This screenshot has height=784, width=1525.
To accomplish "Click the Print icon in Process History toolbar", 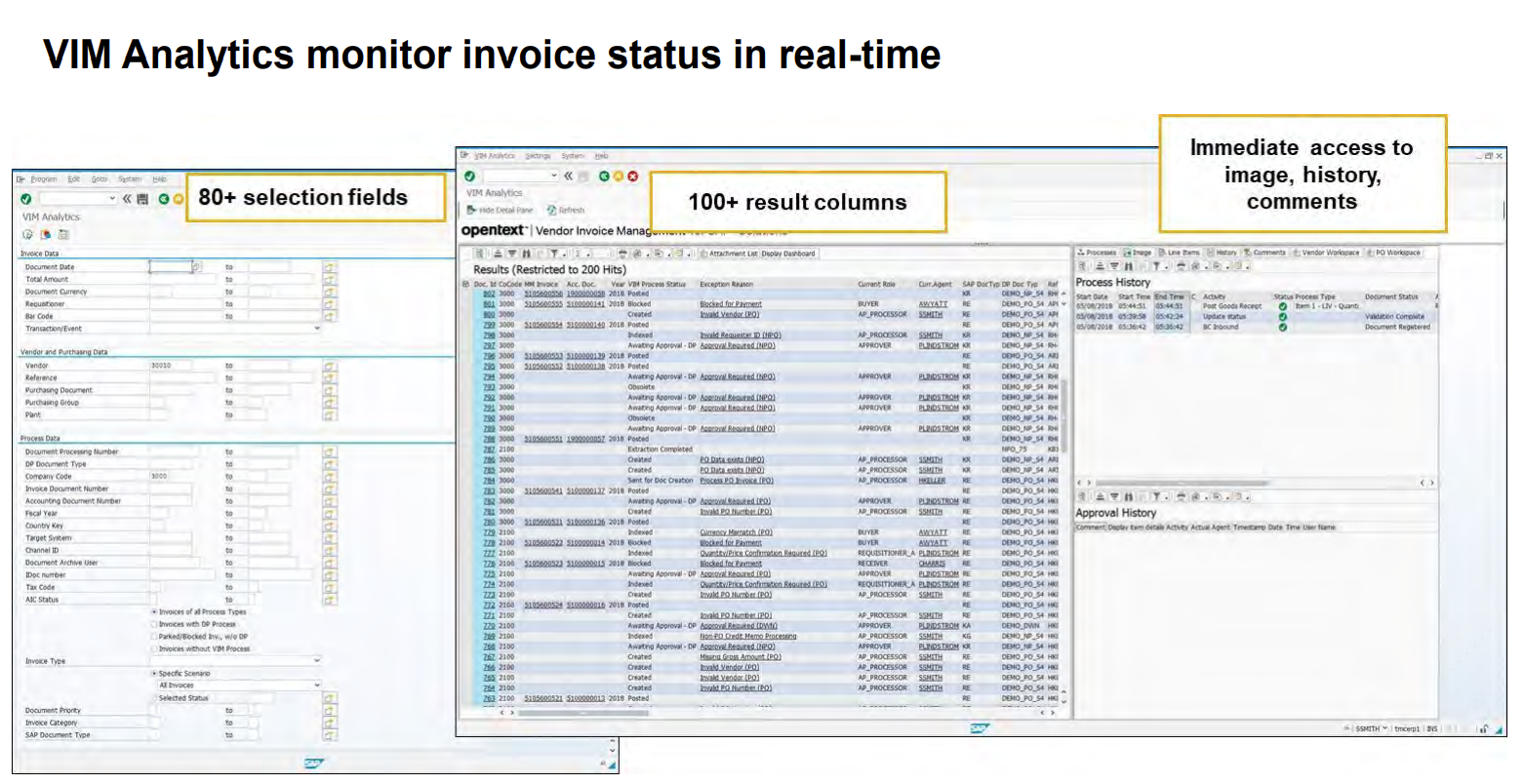I will (x=1183, y=266).
